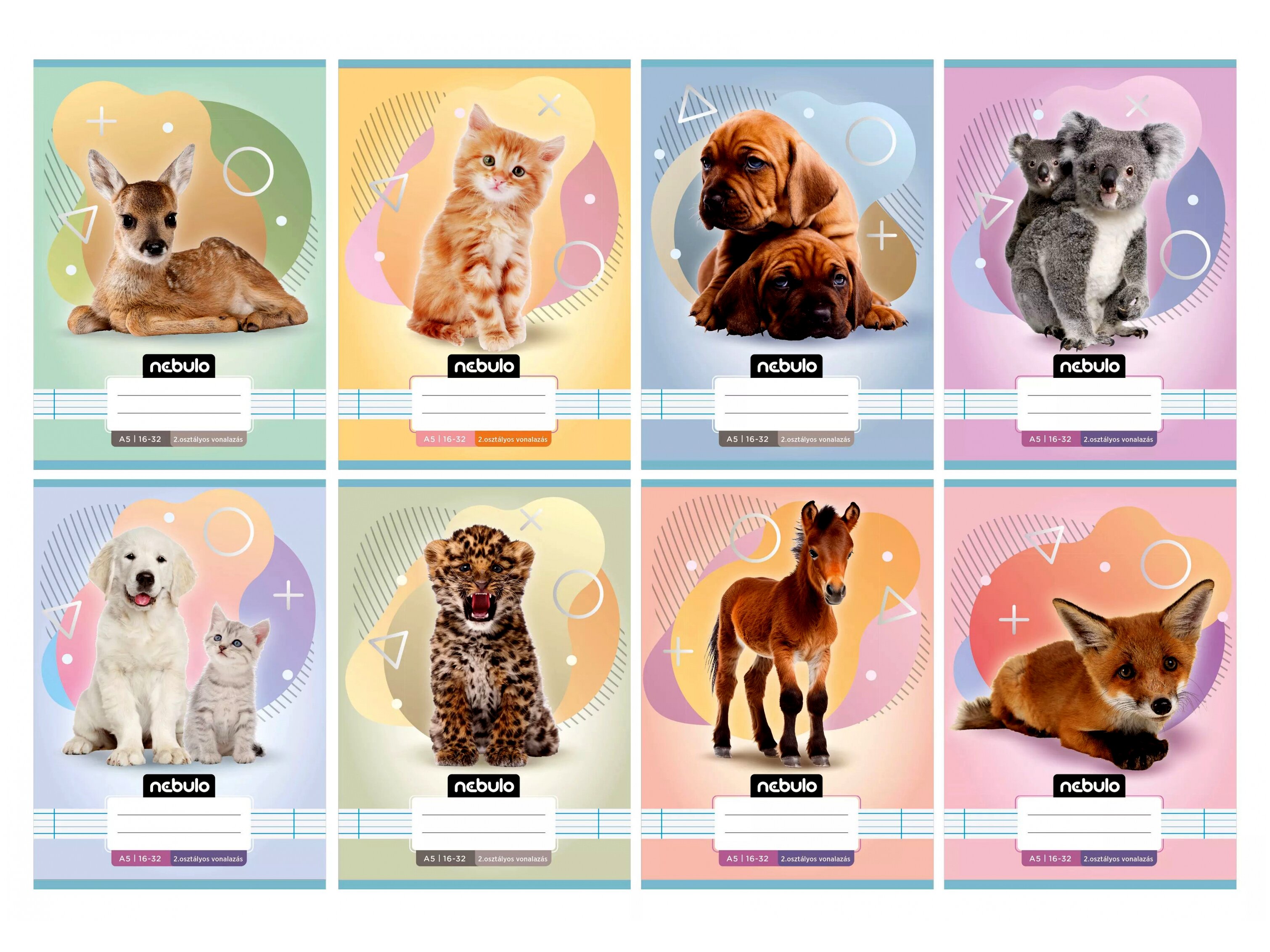
Task: Click the A5 16-32 tag on the fox notebook
Action: pyautogui.click(x=1050, y=858)
